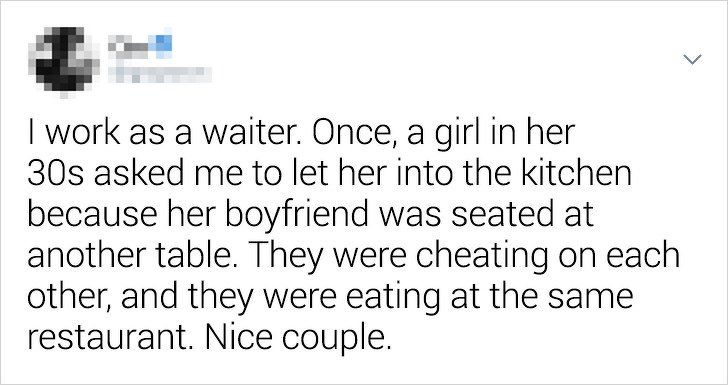Screen dimensions: 728x385
Task: Click the word "because" starting third line
Action: click(92, 215)
